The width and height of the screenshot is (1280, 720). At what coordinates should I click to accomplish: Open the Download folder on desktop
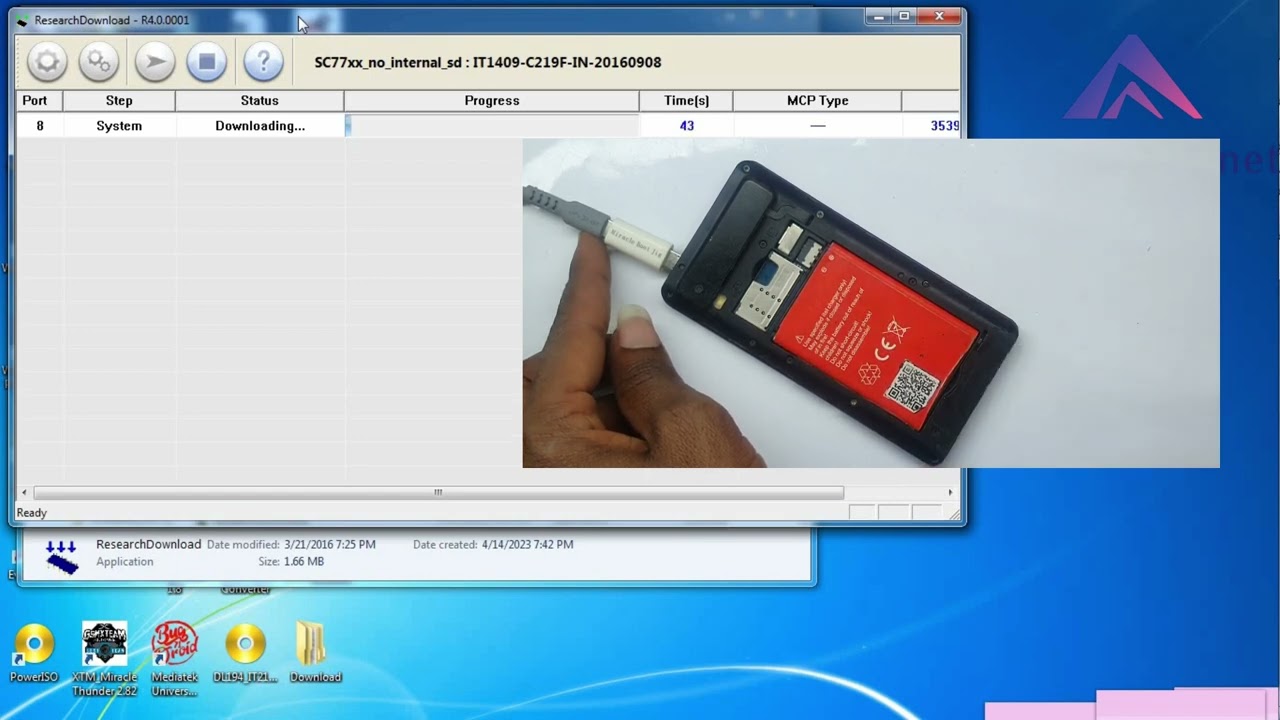[x=315, y=654]
